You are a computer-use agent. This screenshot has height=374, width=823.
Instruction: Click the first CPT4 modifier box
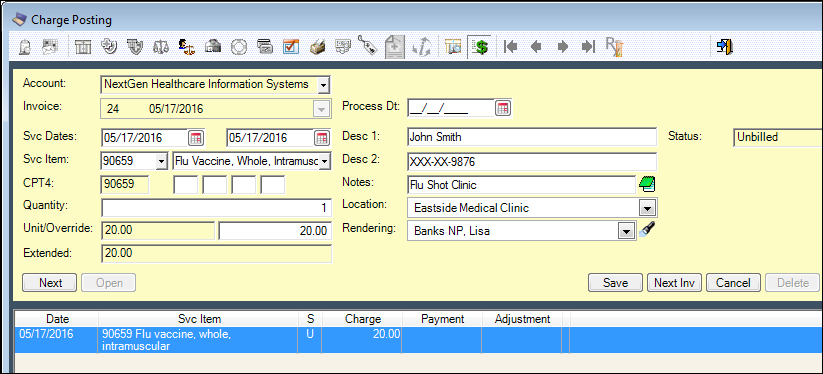coord(186,185)
